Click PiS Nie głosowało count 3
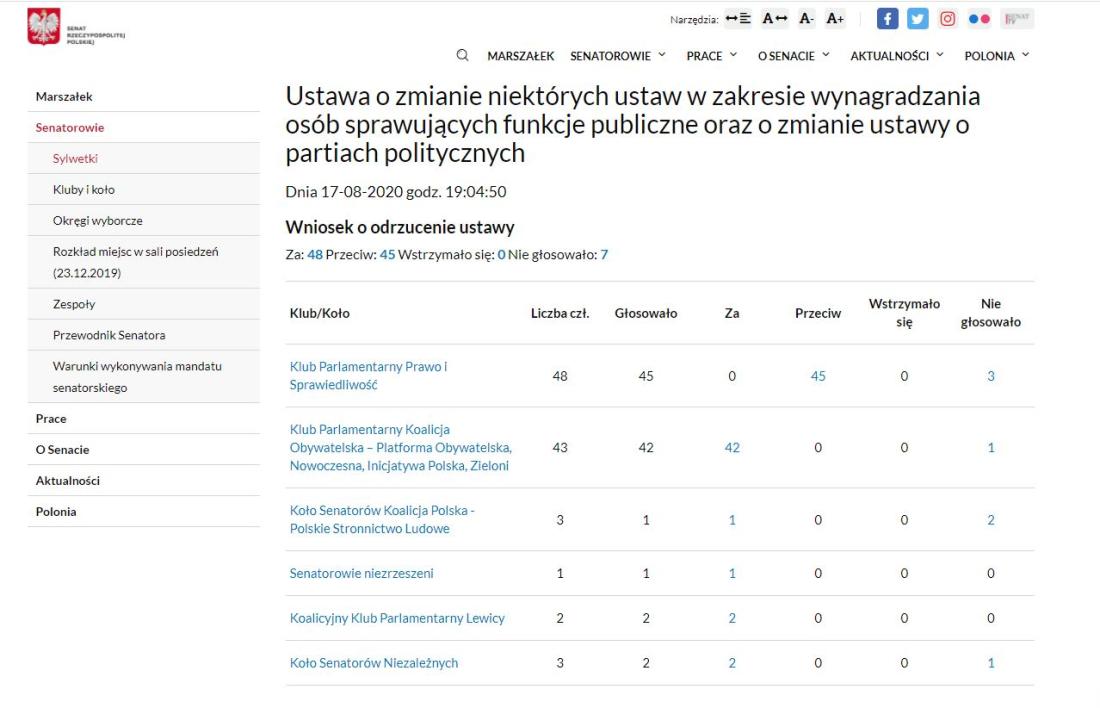The width and height of the screenshot is (1100, 708). click(x=991, y=376)
